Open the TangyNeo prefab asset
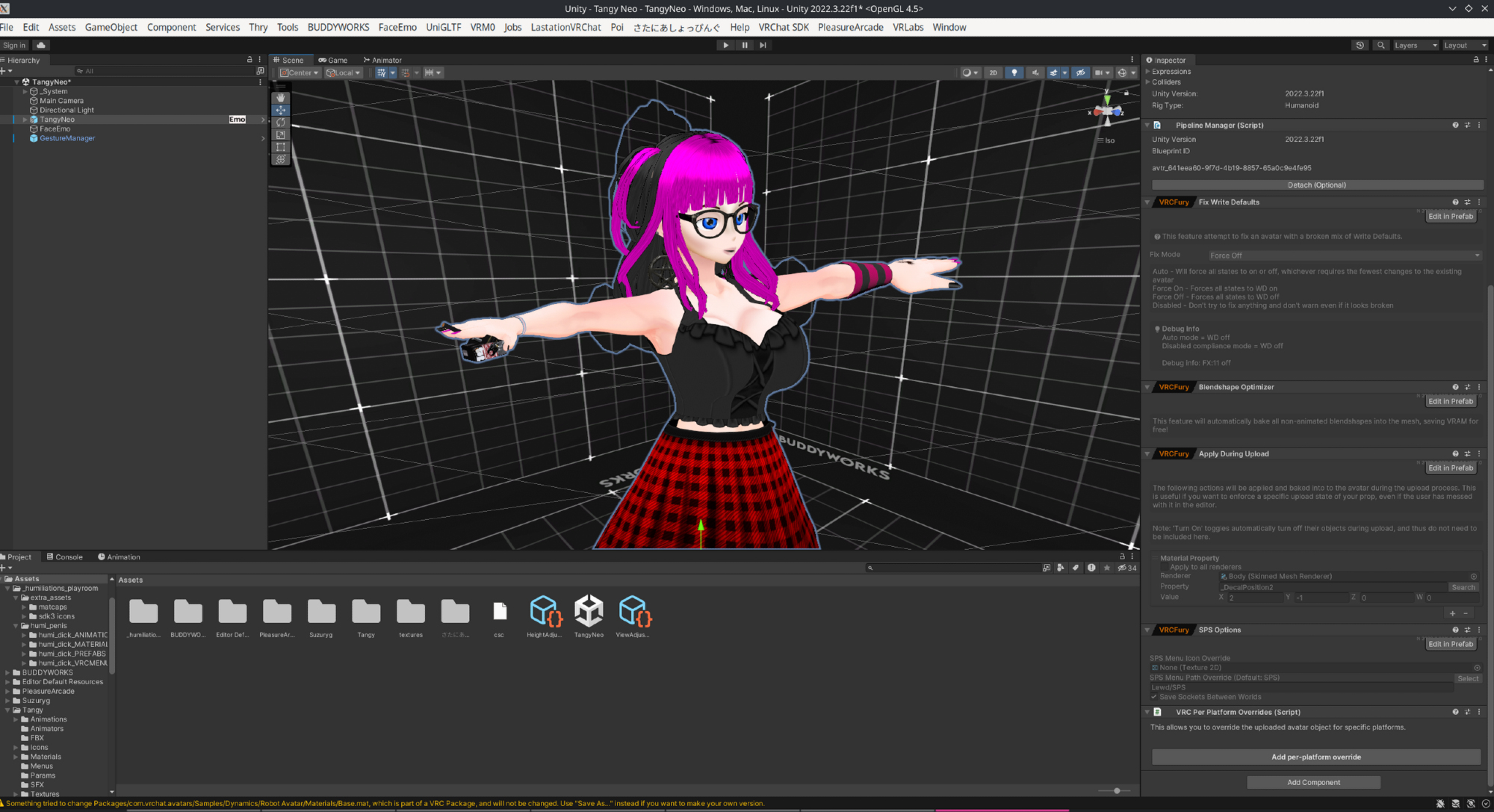 589,612
